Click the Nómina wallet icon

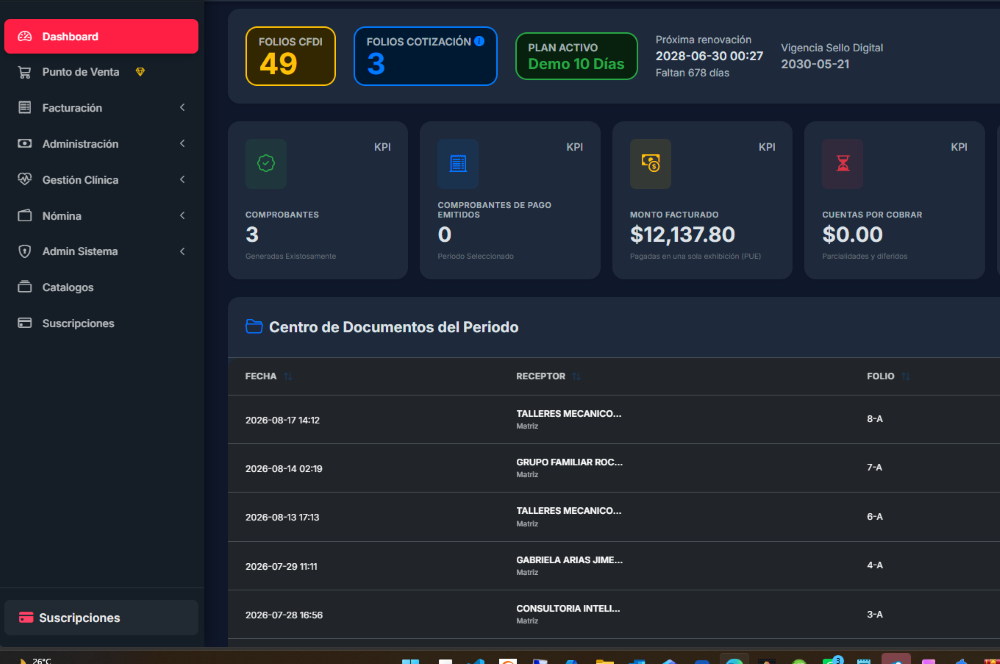tap(25, 215)
